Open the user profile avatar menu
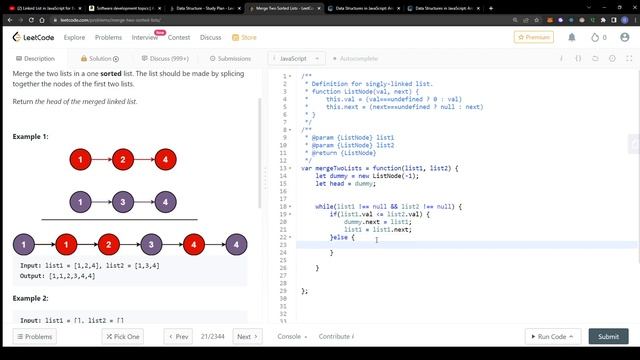 click(x=624, y=37)
